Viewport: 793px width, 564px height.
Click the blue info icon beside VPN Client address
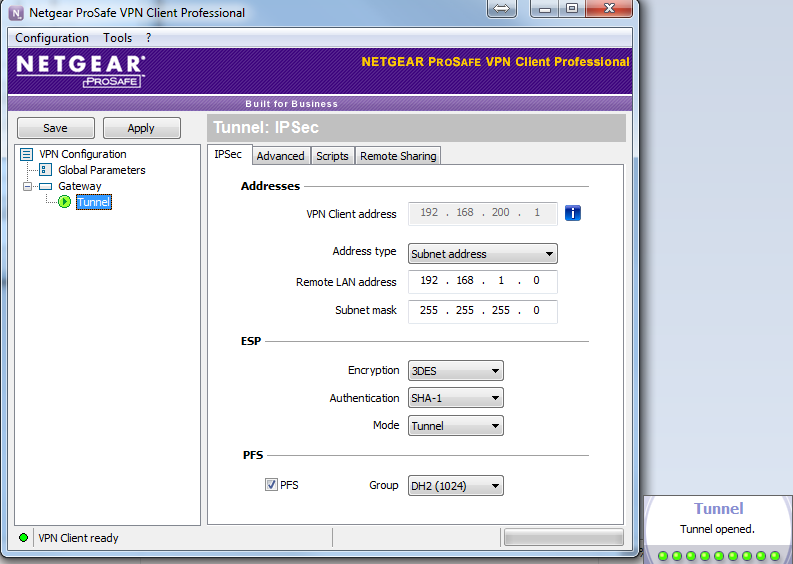pos(572,213)
